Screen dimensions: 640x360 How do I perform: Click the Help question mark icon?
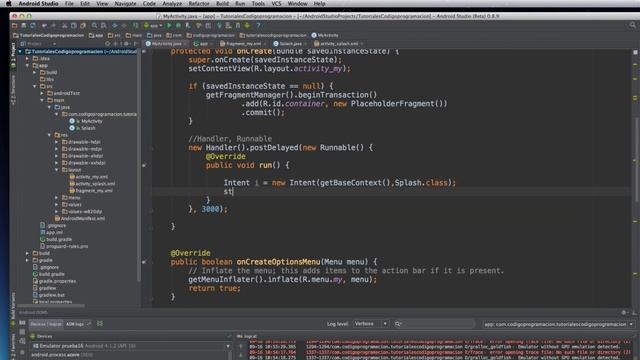258,25
